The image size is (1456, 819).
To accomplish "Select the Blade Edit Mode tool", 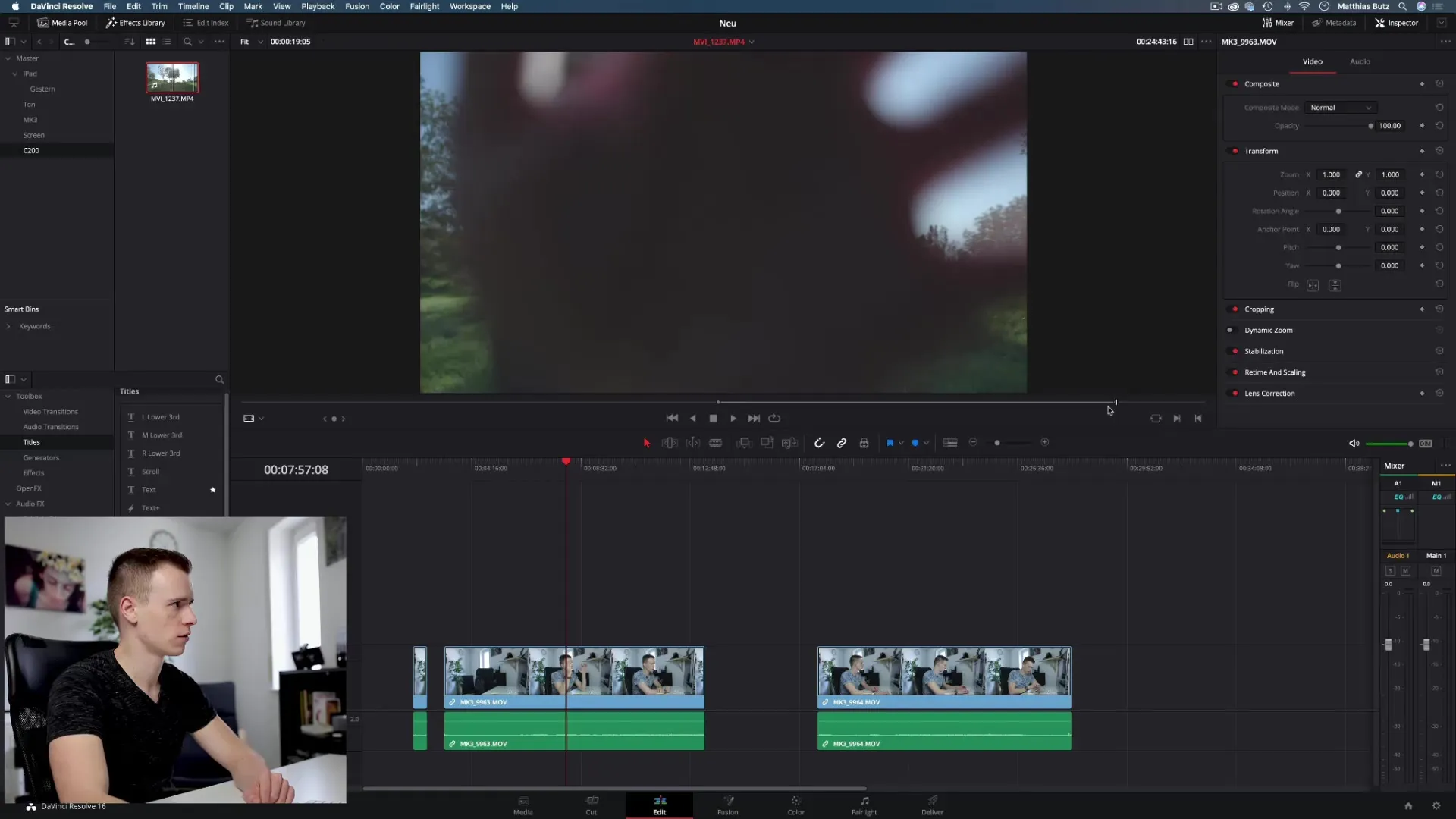I will point(715,443).
